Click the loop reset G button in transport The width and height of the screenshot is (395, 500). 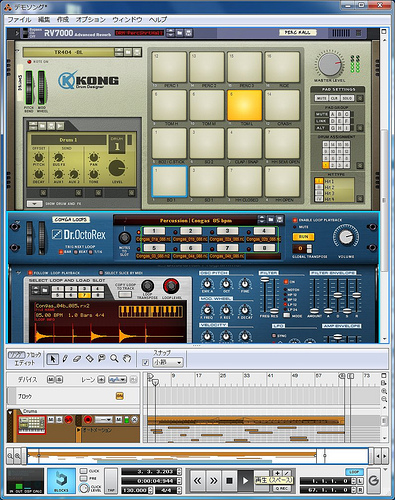(x=374, y=481)
